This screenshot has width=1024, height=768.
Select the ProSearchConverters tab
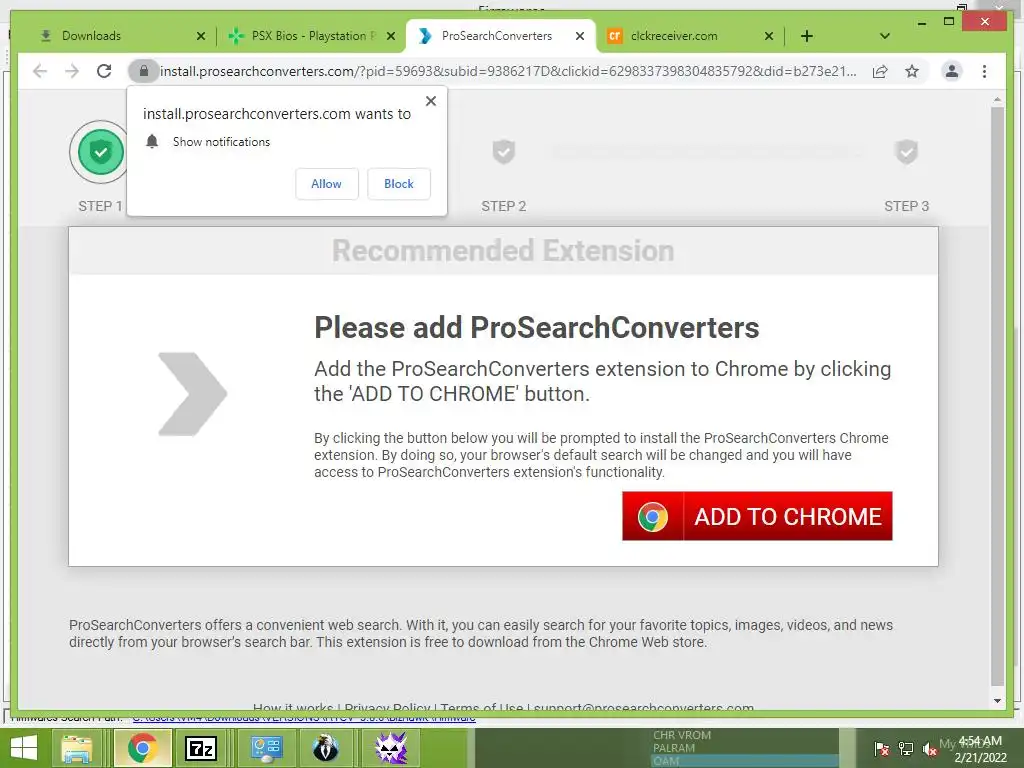(x=501, y=36)
